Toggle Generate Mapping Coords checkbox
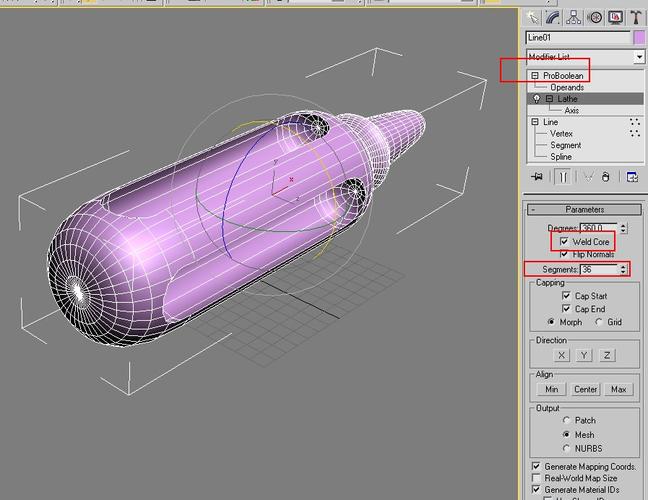 (x=536, y=466)
